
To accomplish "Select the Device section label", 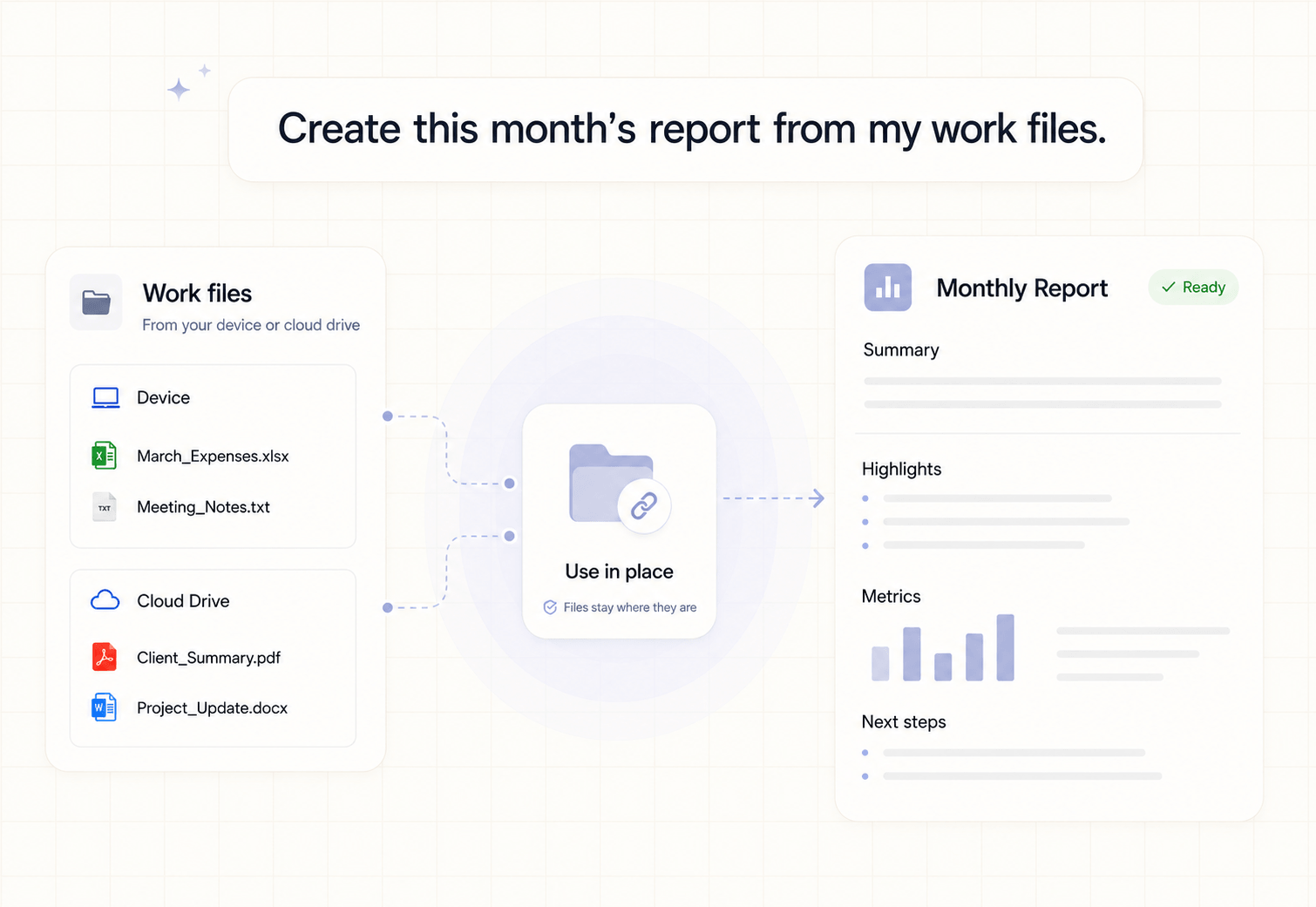I will pos(163,397).
